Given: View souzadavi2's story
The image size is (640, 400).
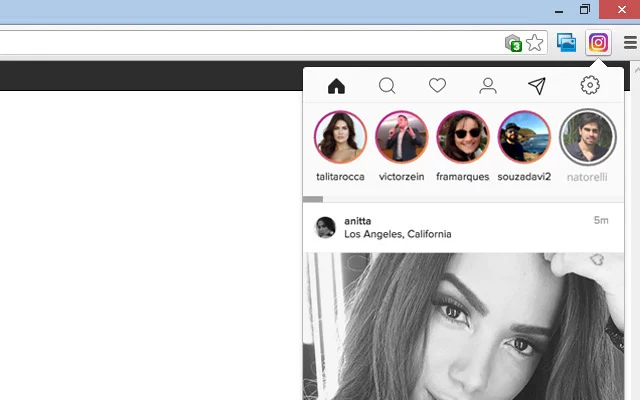Looking at the screenshot, I should (x=524, y=137).
